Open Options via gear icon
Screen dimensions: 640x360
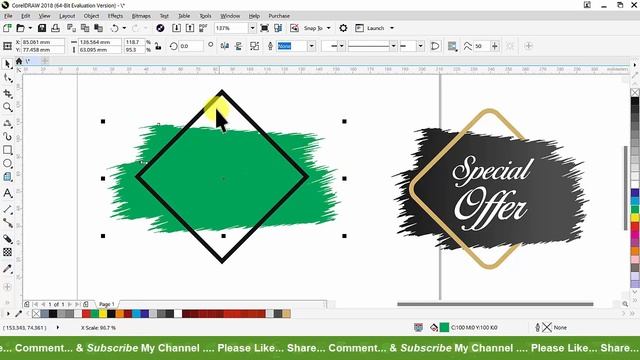(x=343, y=28)
